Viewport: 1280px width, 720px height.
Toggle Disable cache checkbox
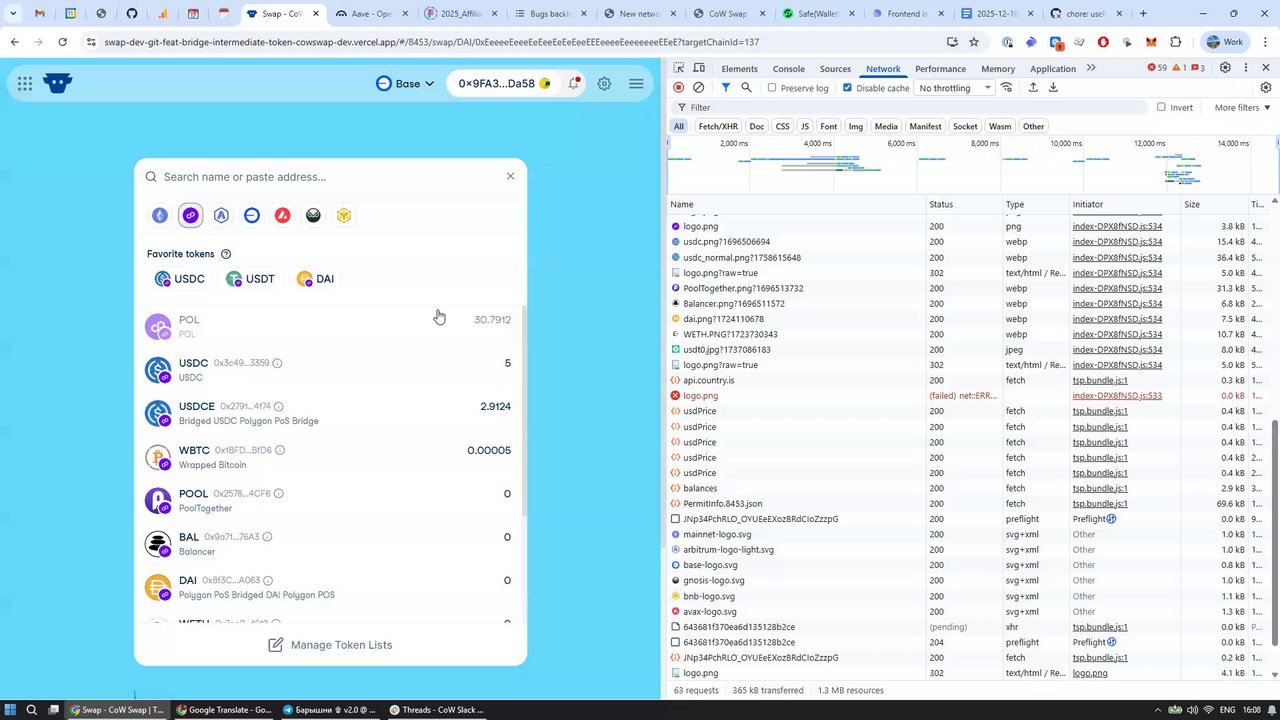(x=848, y=88)
